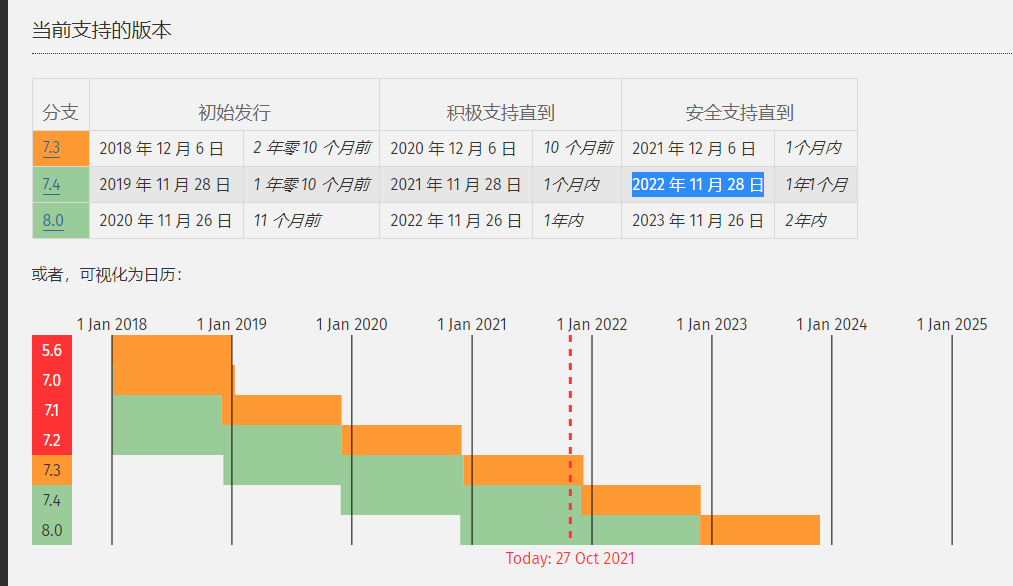Click the 1 Jan 2023 axis label

(x=712, y=324)
